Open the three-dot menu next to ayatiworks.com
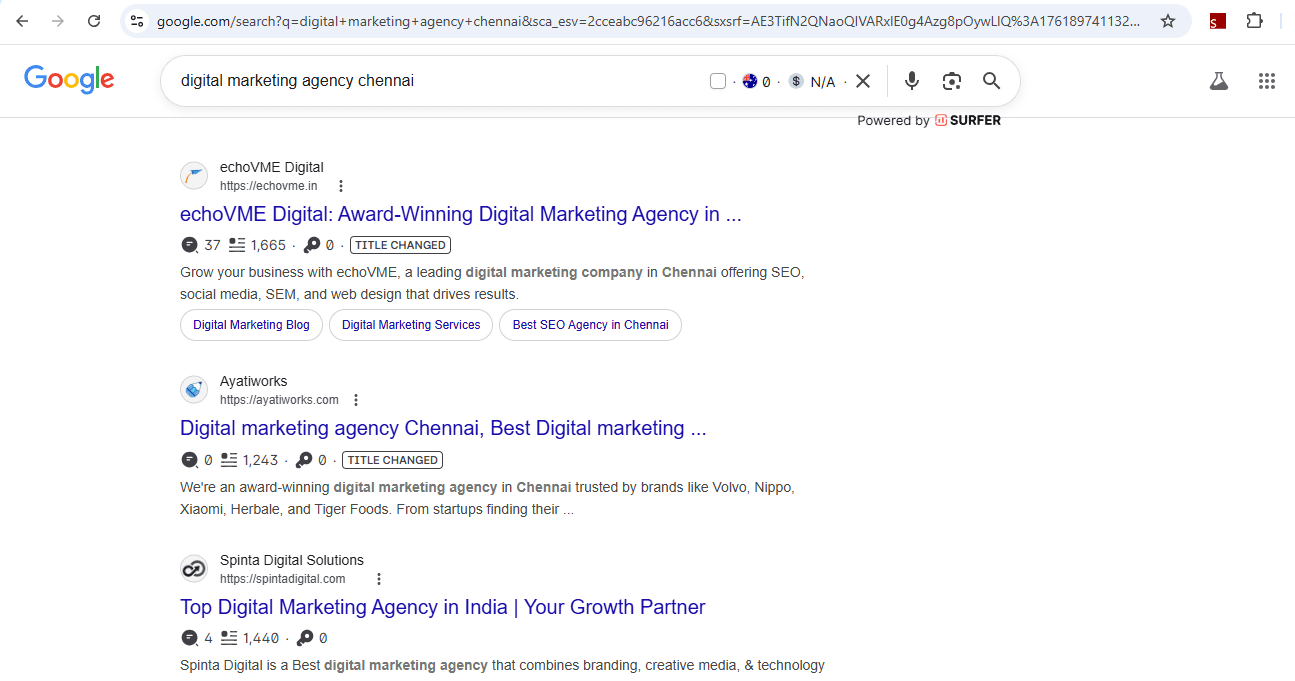This screenshot has width=1295, height=681. (x=356, y=399)
